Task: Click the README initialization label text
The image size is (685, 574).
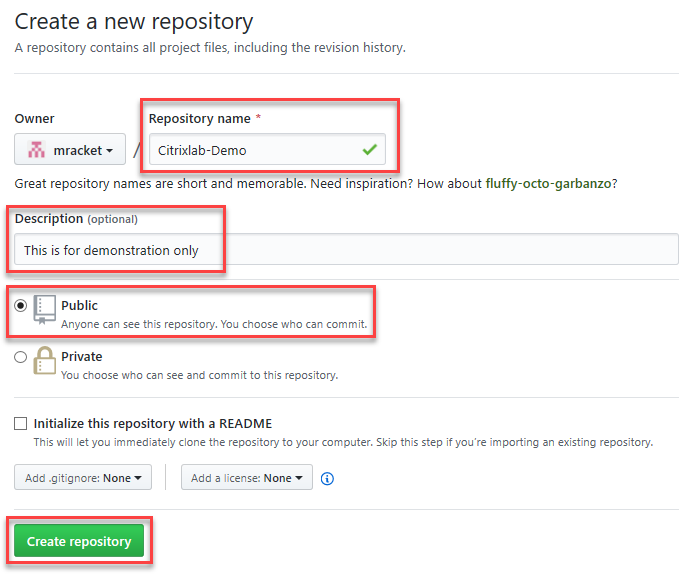Action: (x=153, y=423)
